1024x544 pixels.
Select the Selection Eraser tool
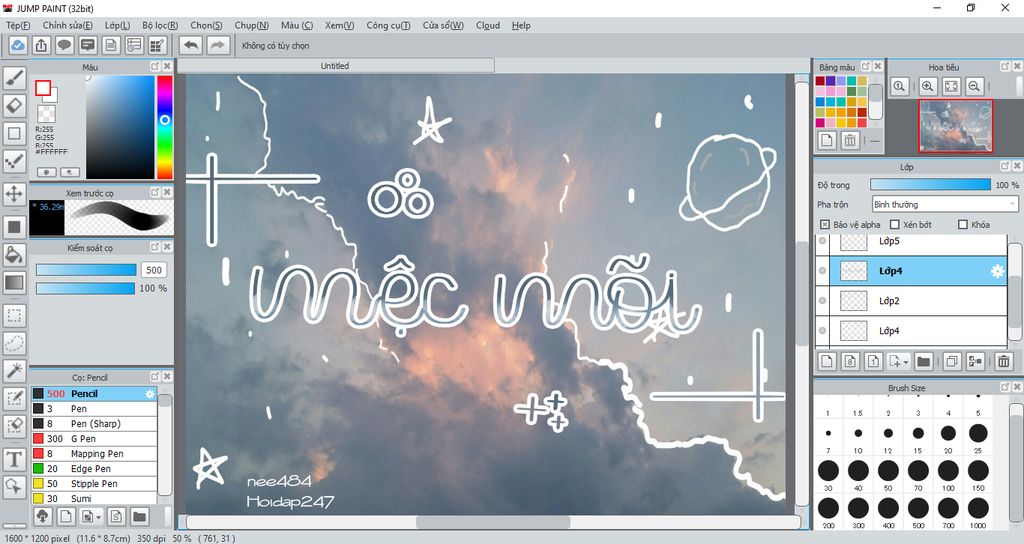point(14,426)
